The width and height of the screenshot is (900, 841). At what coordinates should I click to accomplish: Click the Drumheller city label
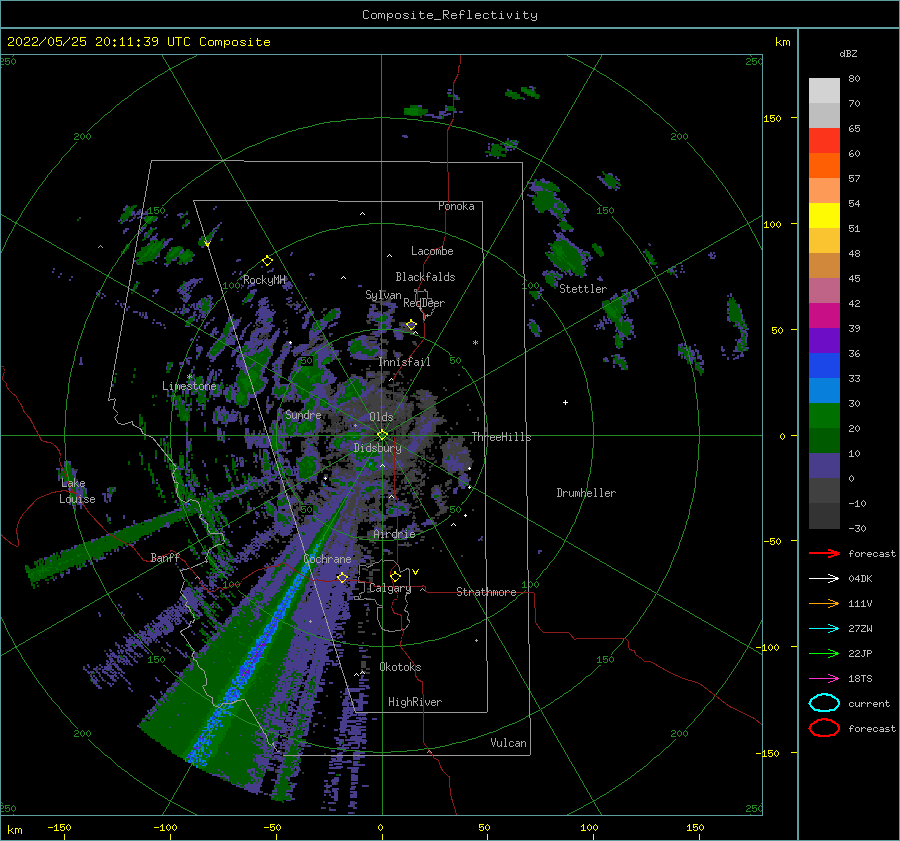tap(586, 493)
